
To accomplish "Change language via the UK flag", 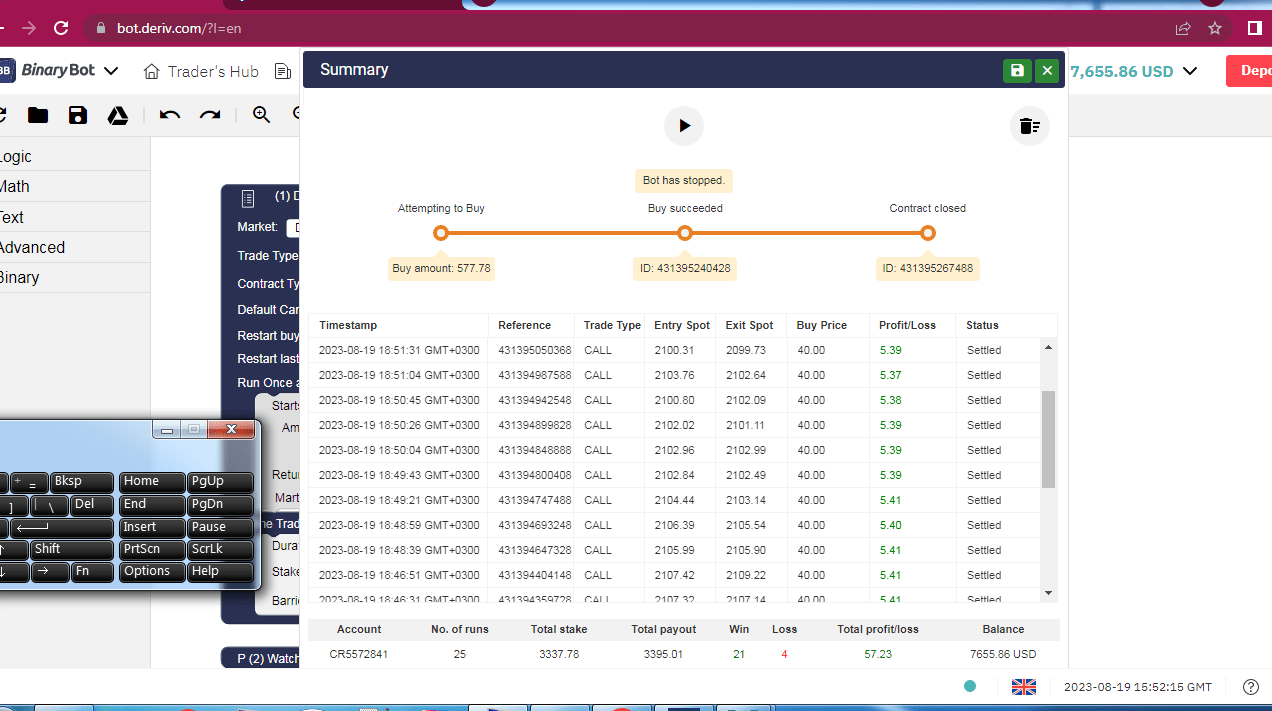I will [x=1023, y=687].
